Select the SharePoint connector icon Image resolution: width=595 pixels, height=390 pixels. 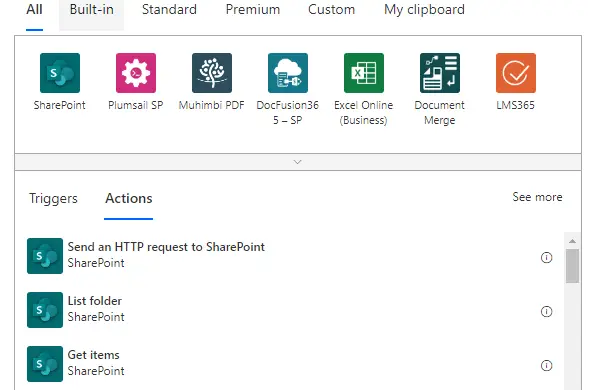pos(60,73)
